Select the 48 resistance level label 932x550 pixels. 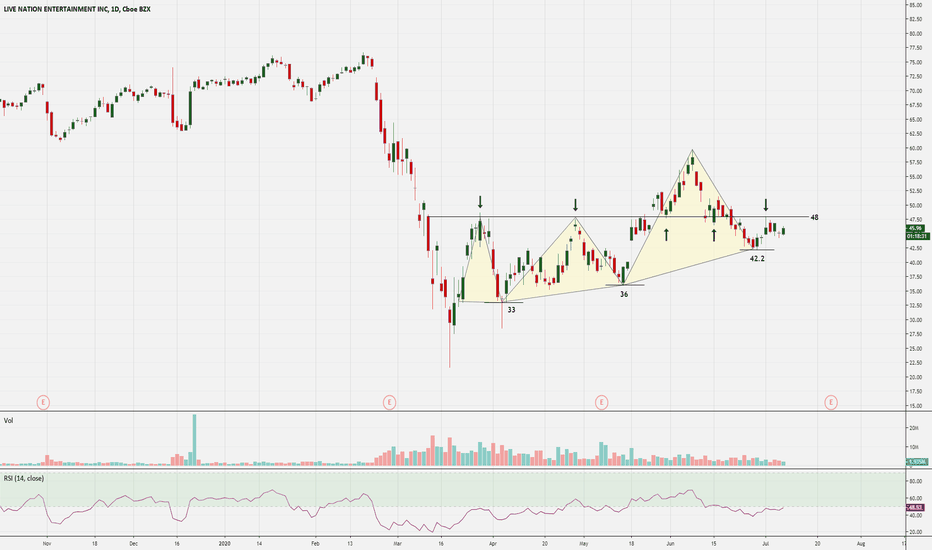(814, 218)
